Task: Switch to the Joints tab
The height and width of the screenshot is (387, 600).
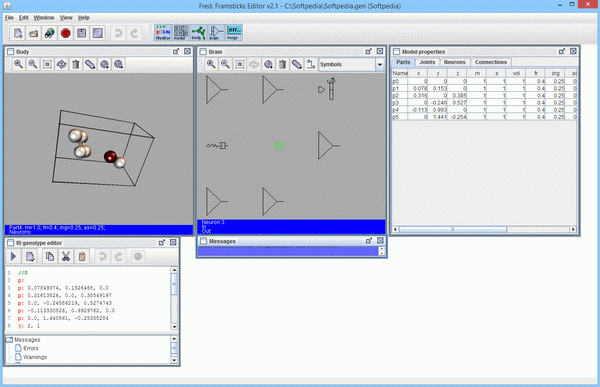Action: (x=427, y=62)
